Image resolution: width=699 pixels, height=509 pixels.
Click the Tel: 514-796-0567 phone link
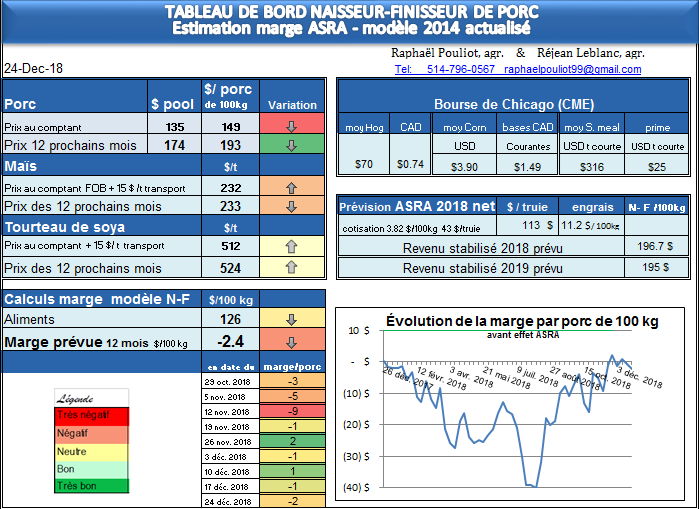point(445,69)
